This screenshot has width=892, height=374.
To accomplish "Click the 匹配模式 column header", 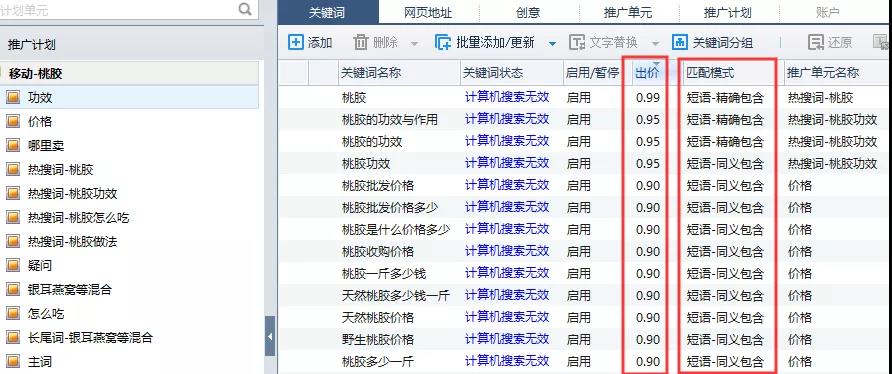I will click(x=710, y=73).
